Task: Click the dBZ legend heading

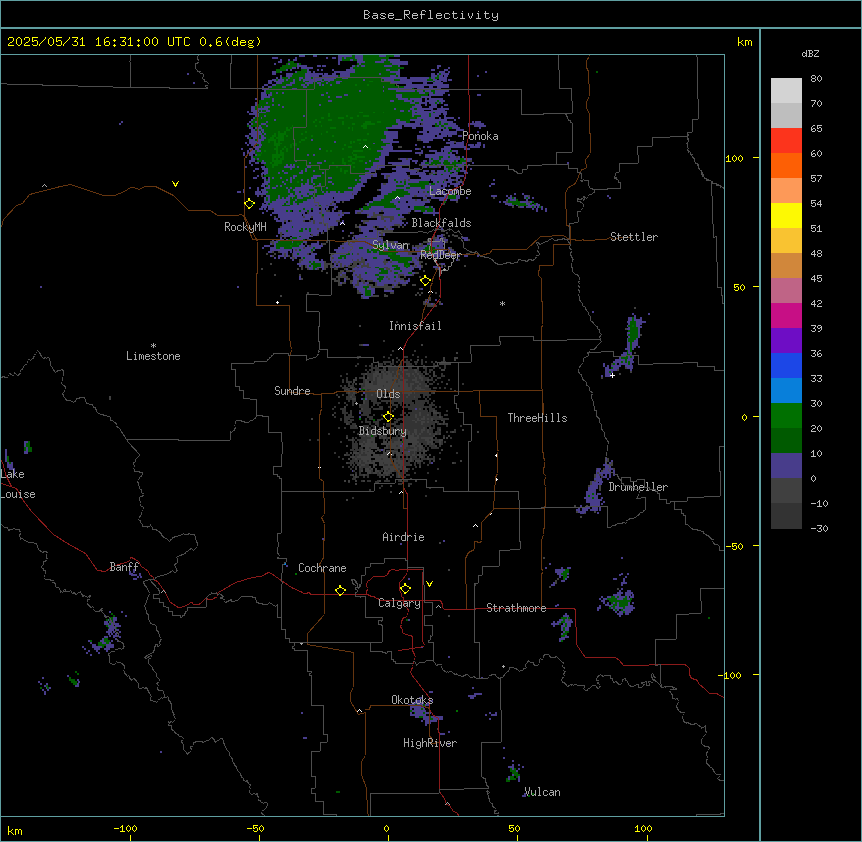Action: click(810, 53)
